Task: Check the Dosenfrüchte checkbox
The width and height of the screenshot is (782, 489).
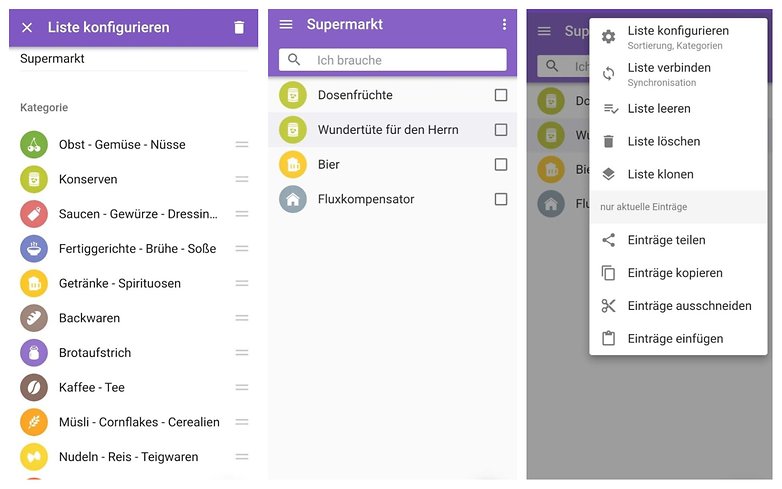Action: pos(501,95)
